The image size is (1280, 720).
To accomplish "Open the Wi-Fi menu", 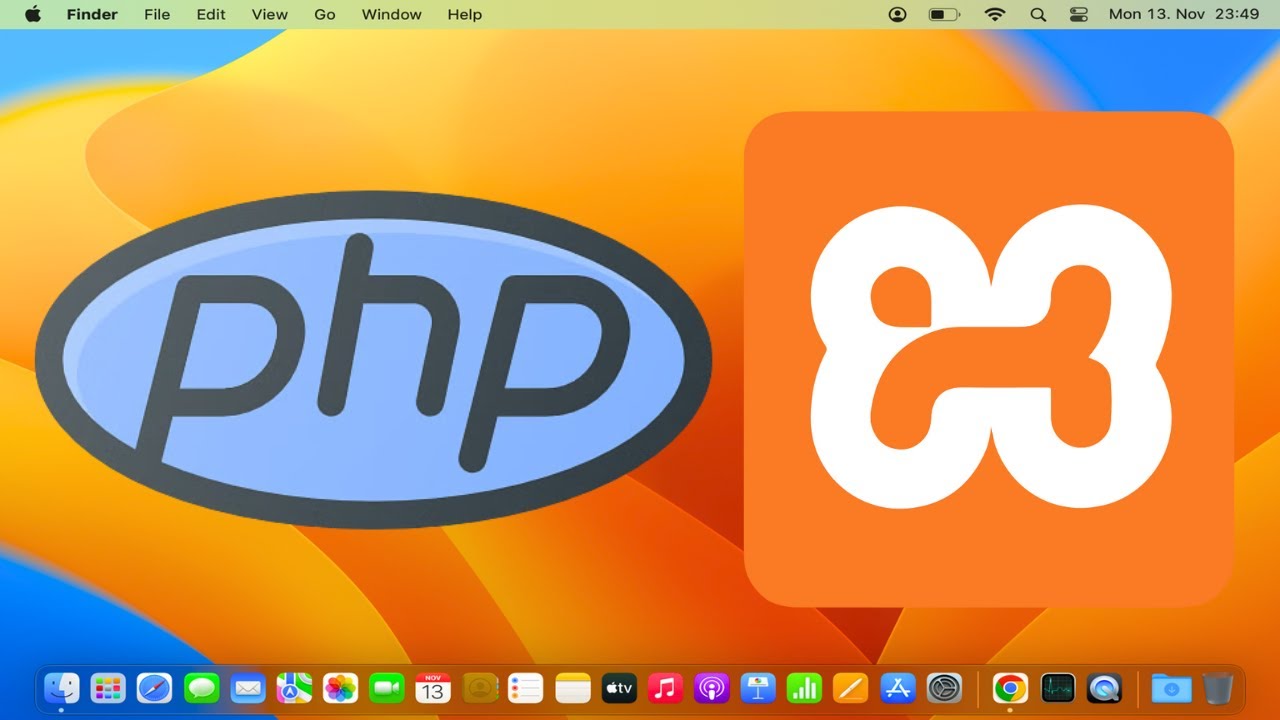I will 994,15.
